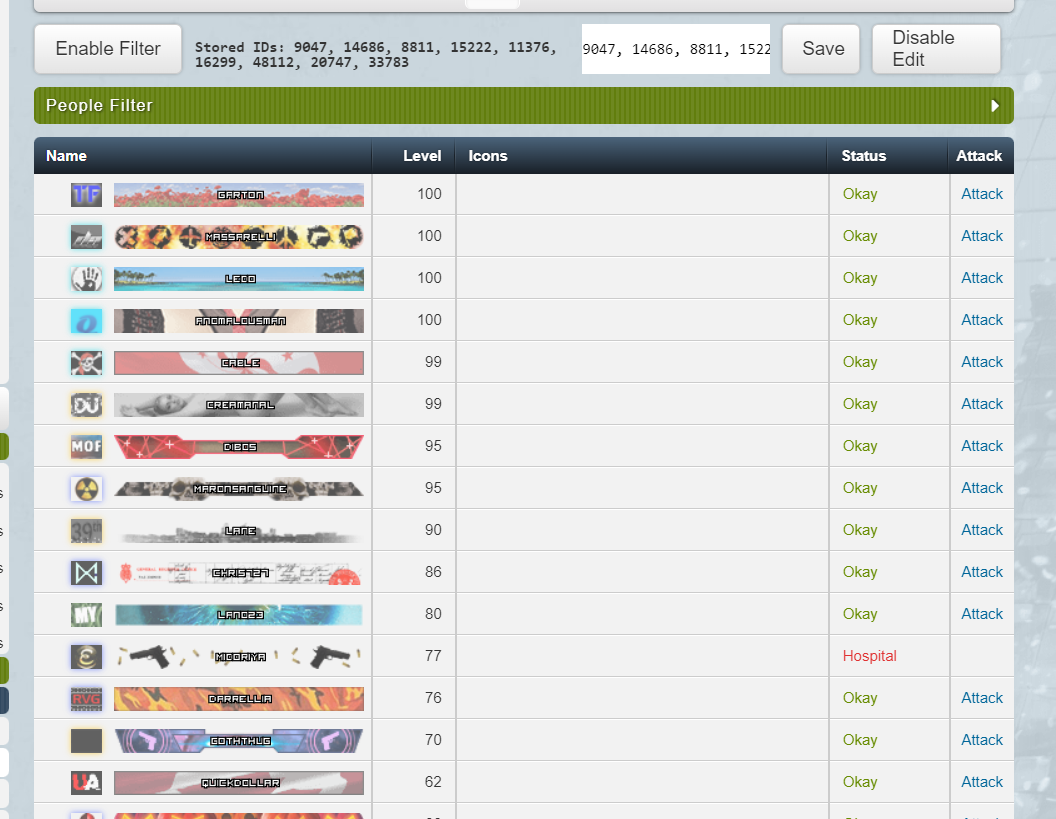
Task: Attack the level 70 player Goththug
Action: [x=981, y=740]
